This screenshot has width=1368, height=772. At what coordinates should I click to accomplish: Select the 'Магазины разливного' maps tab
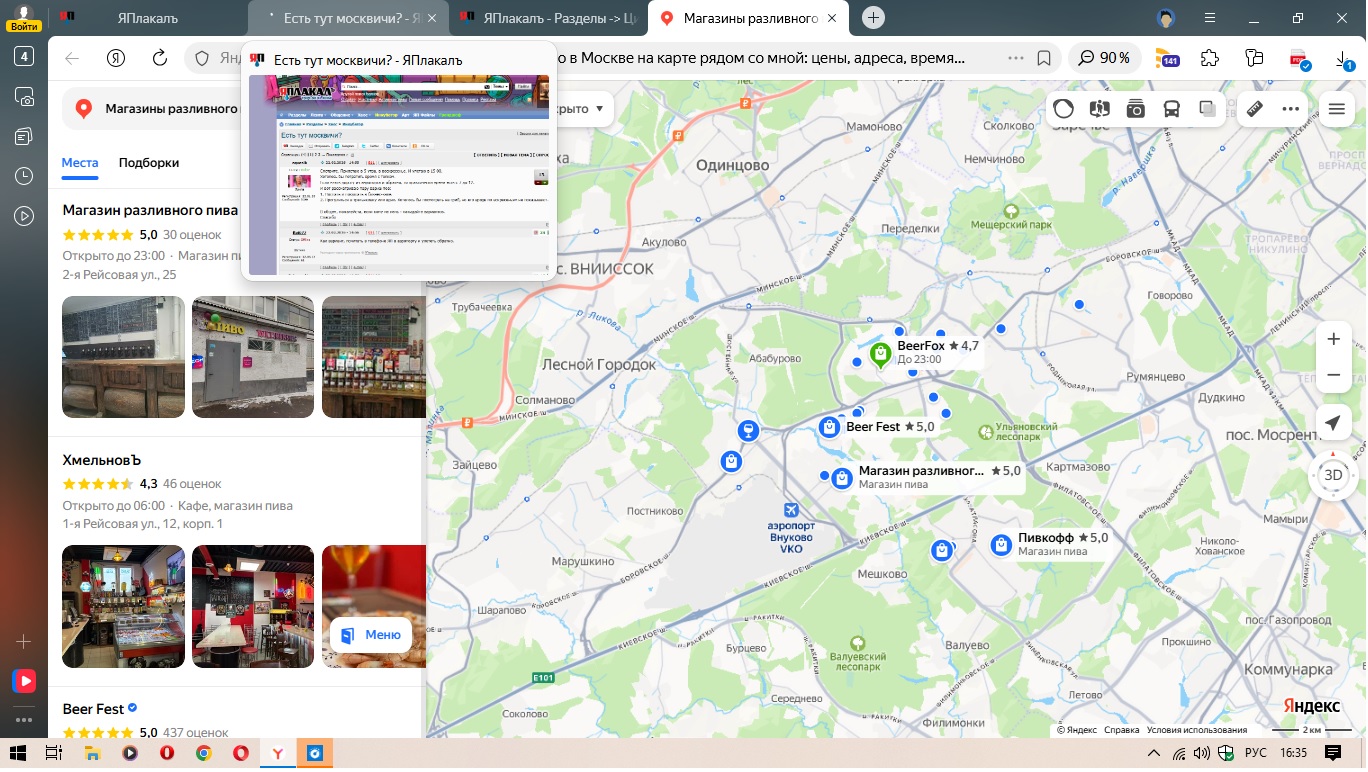coord(748,18)
